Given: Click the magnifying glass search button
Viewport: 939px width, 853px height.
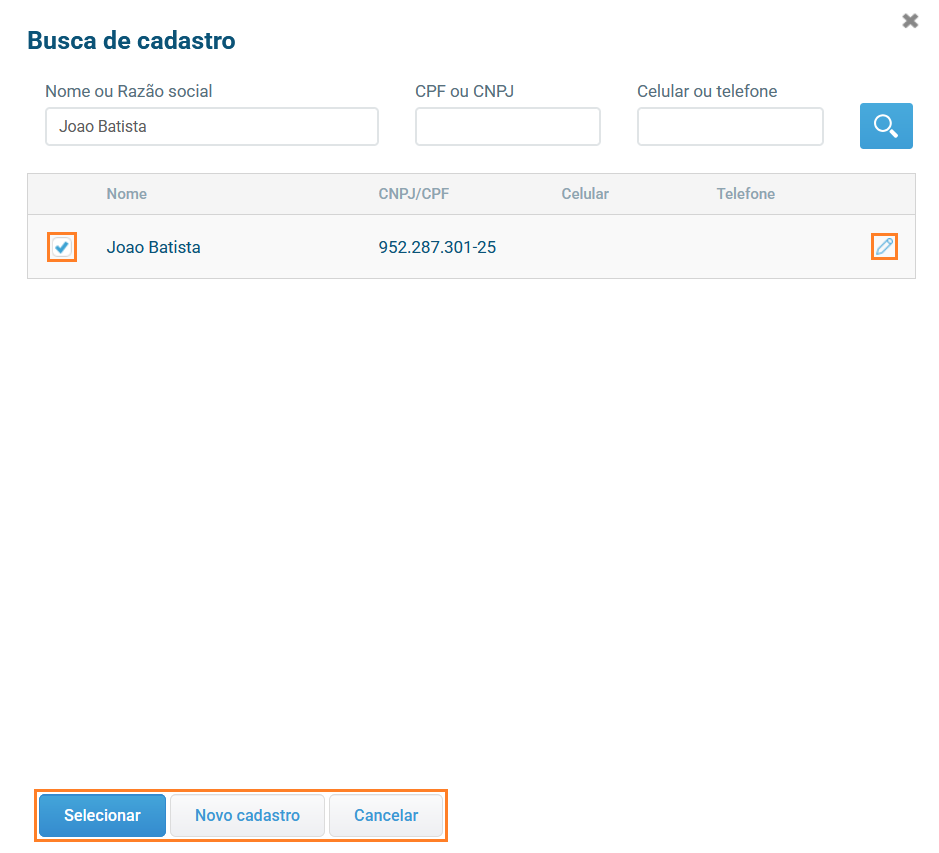Looking at the screenshot, I should (885, 126).
